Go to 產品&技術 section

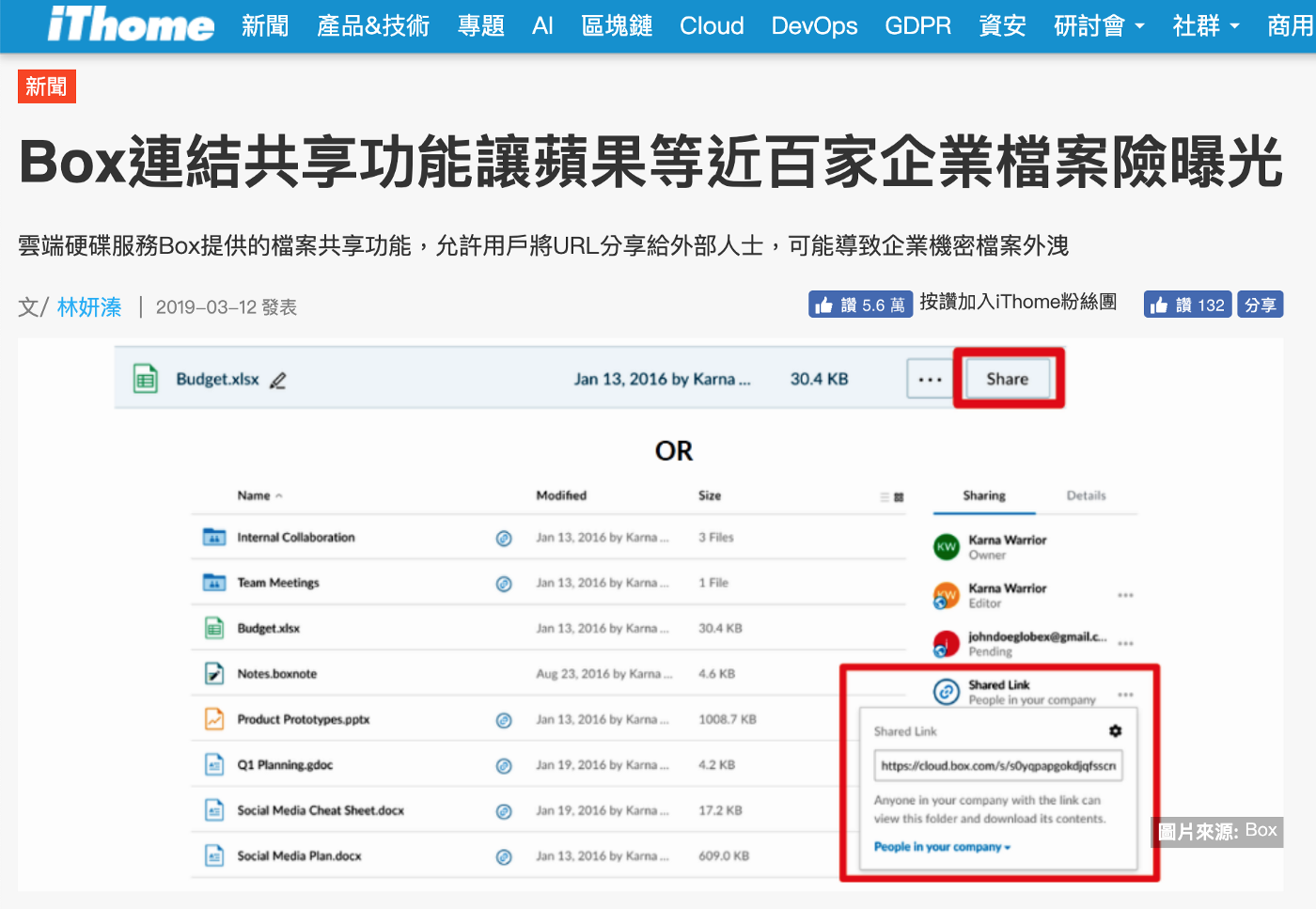coord(373,25)
